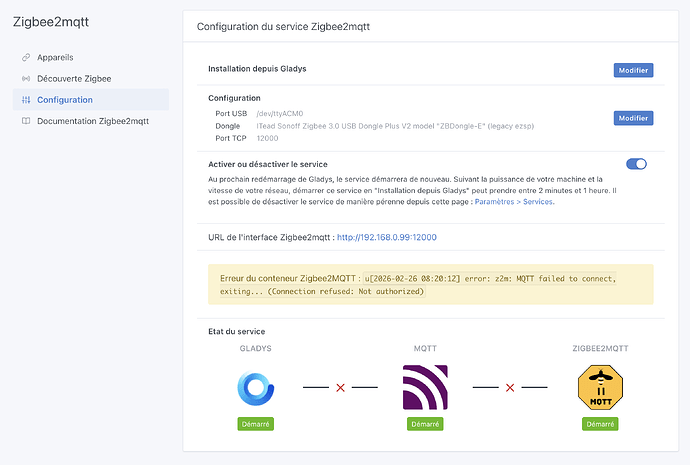Go to Découverte Zigbee page
This screenshot has width=690, height=465.
pos(74,78)
